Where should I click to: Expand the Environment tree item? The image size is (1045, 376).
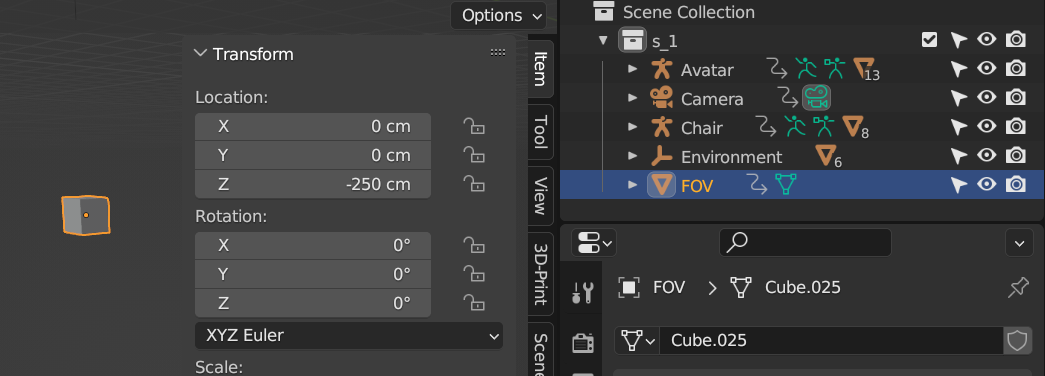click(632, 155)
